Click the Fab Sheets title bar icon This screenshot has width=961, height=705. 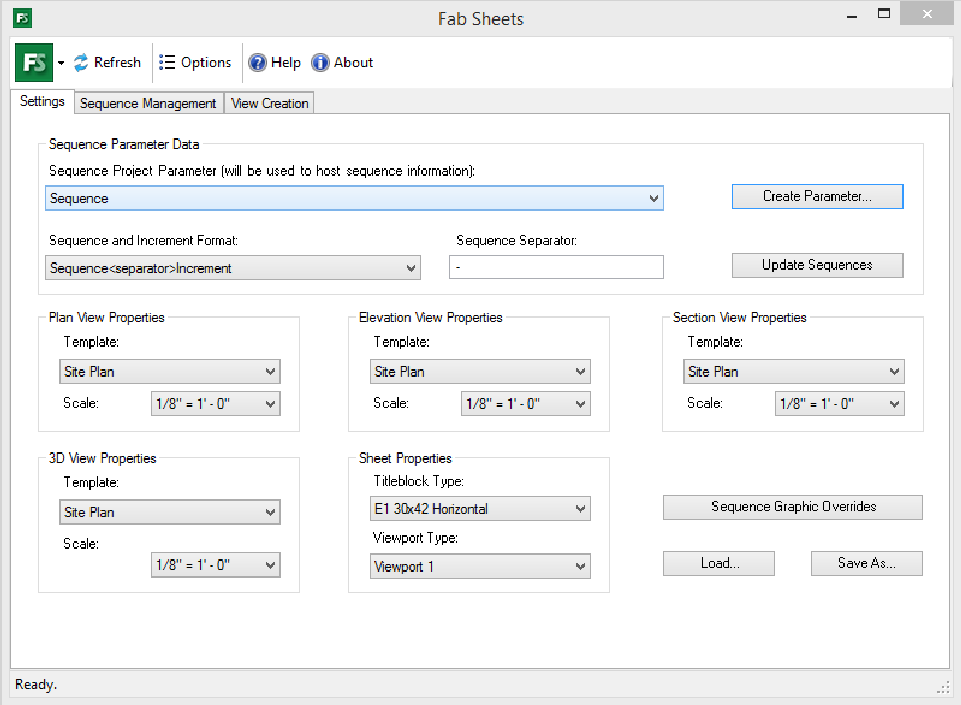[20, 18]
